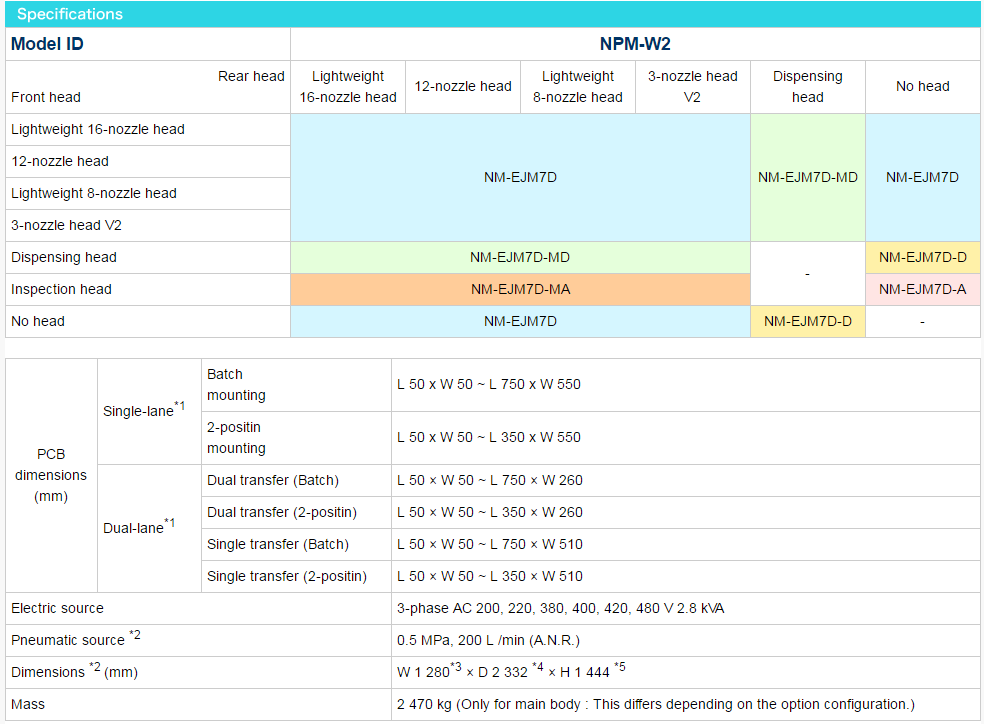984x724 pixels.
Task: Click the Pneumatic source label
Action: 75,639
